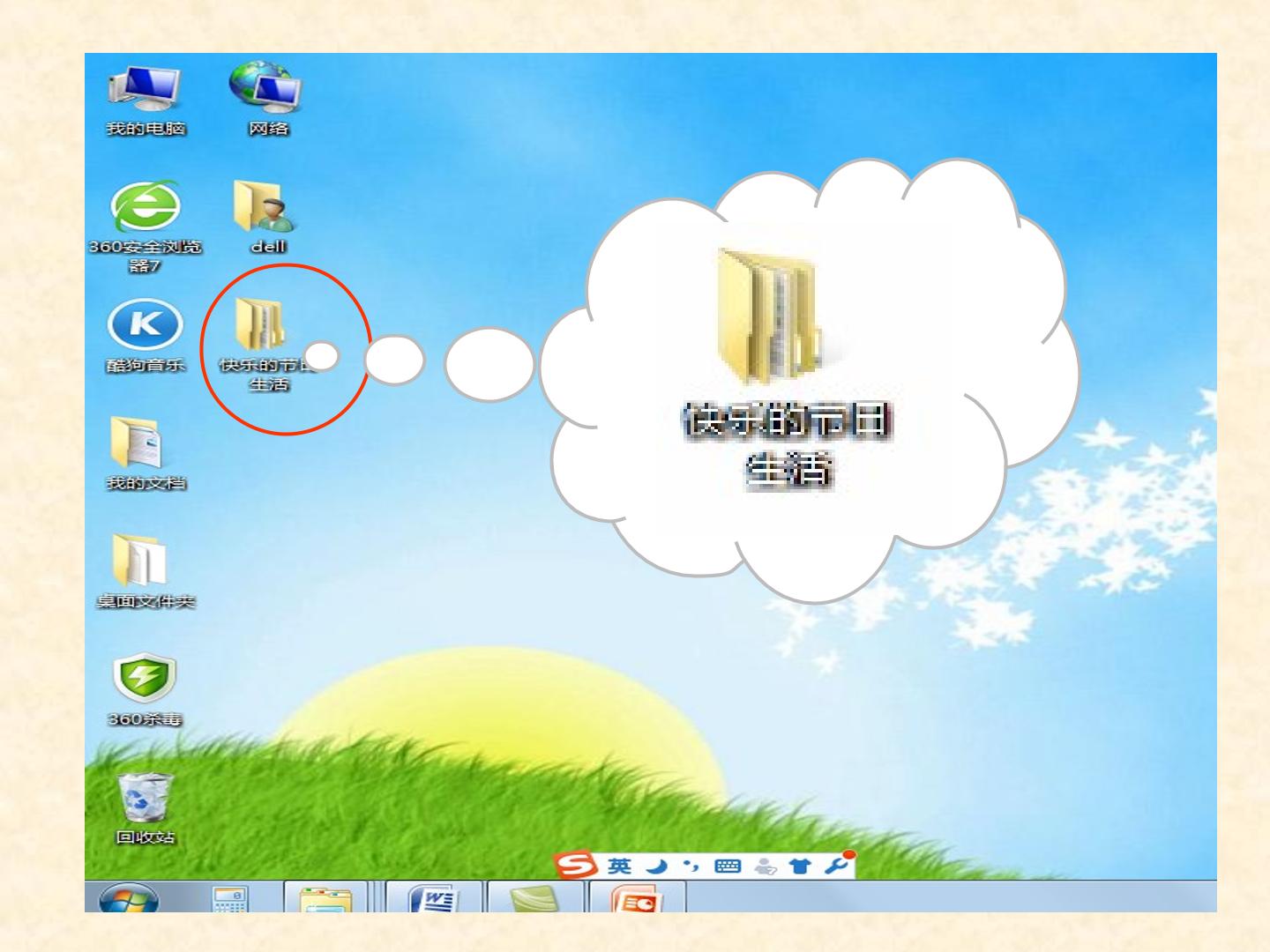This screenshot has width=1270, height=952.
Task: Open the 回收站 recycle bin
Action: 146,808
